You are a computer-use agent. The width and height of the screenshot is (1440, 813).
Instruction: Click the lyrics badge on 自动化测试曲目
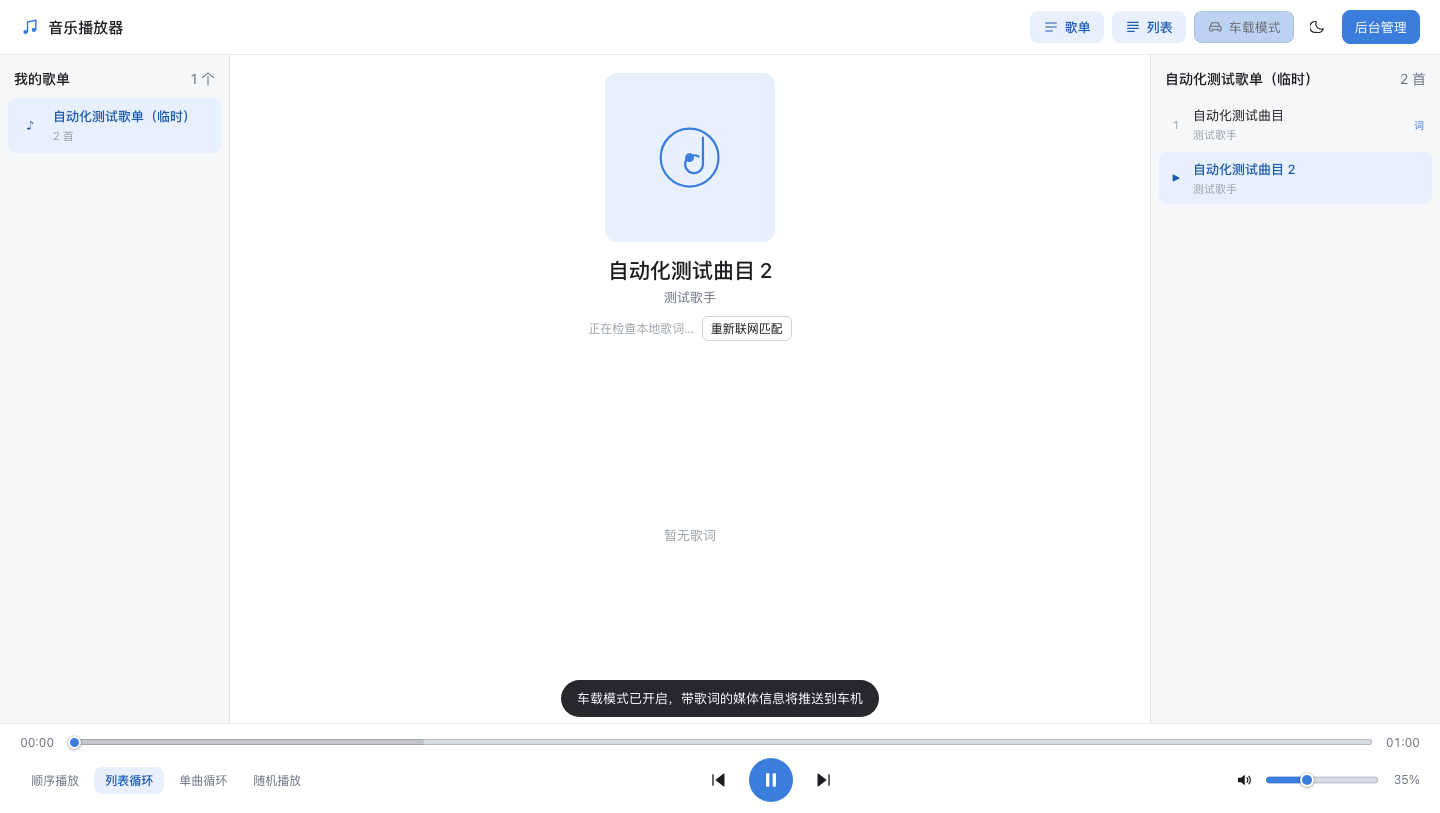pos(1418,125)
